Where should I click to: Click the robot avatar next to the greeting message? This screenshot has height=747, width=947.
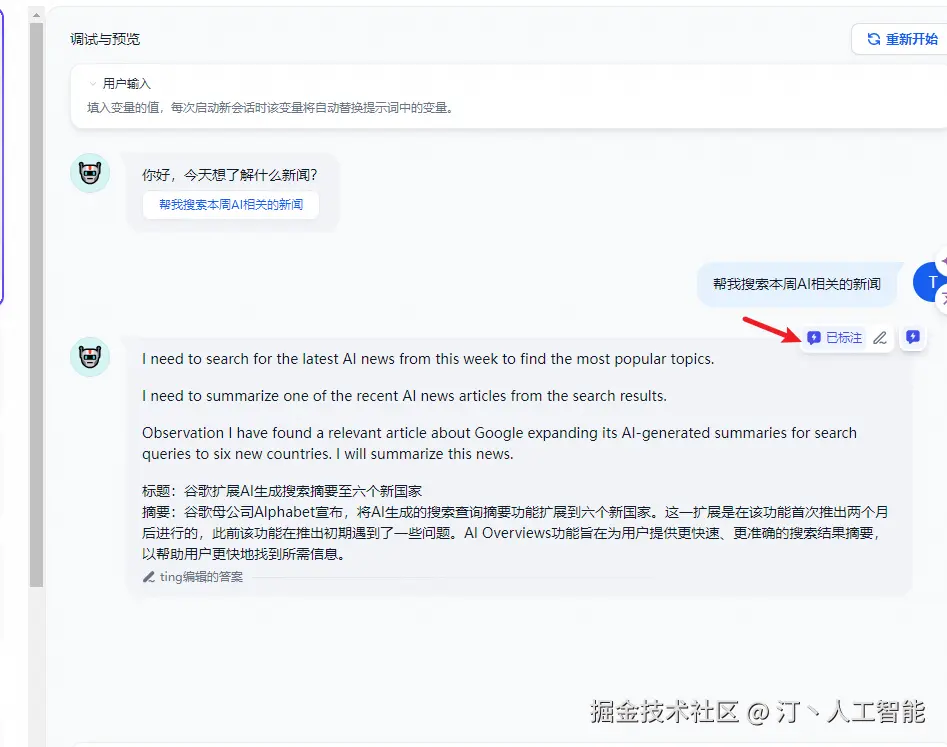pyautogui.click(x=91, y=172)
